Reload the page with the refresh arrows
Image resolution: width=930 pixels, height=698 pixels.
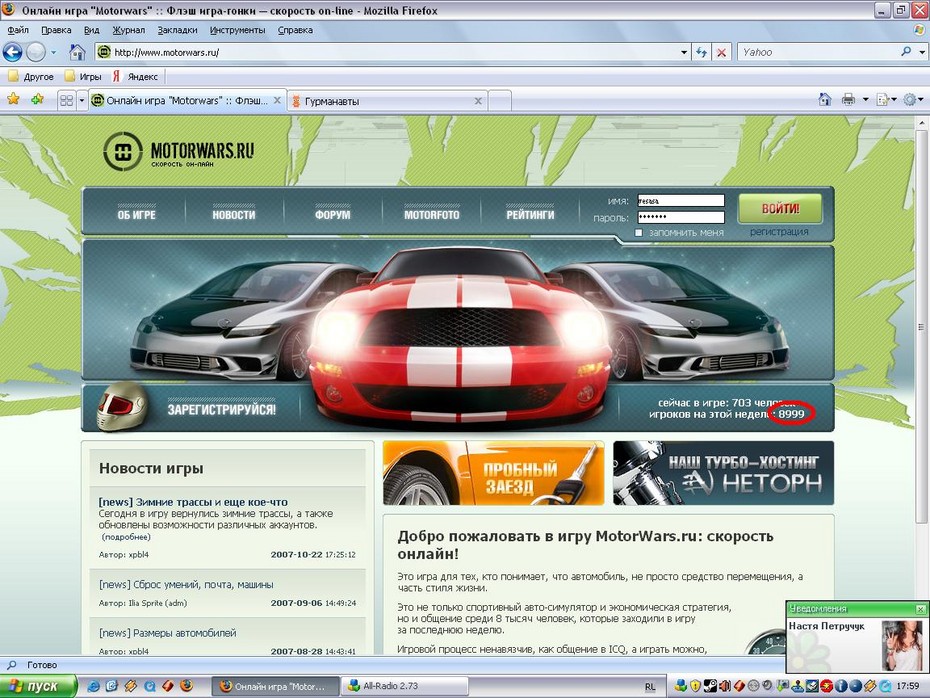tap(702, 52)
